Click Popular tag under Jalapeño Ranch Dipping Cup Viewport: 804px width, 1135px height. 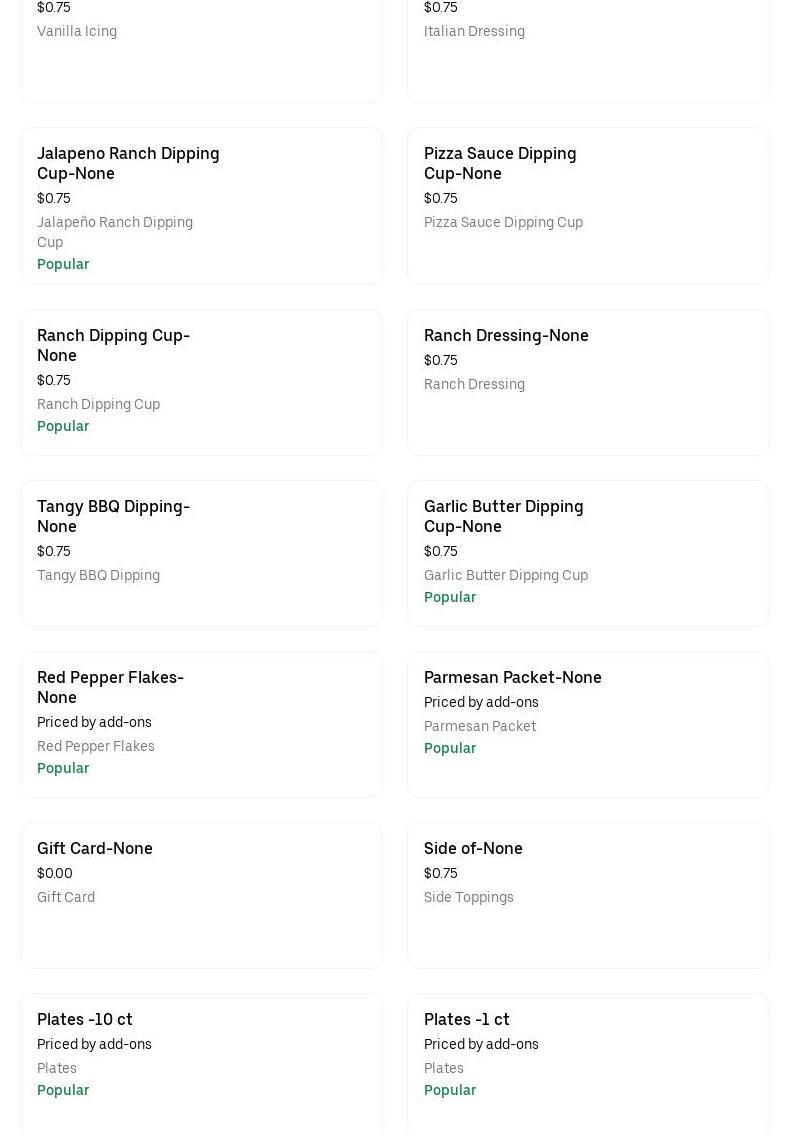63,264
